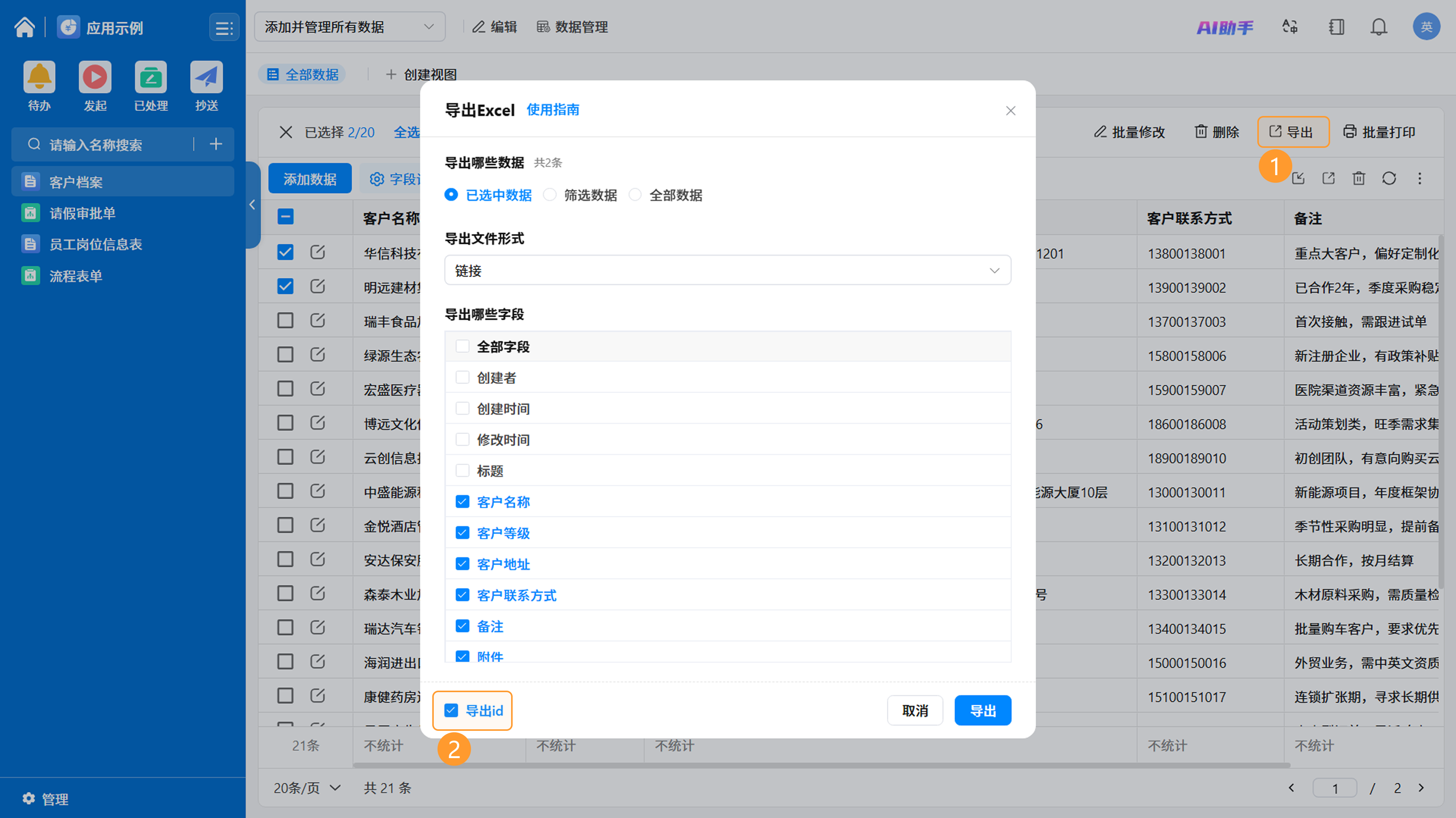Switch to the 全部数据 view tab
1456x818 pixels.
(x=303, y=75)
